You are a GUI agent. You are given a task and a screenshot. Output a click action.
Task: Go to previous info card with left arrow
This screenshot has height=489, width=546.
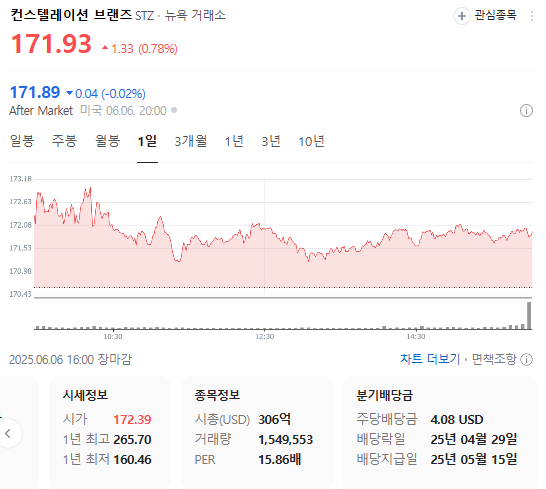(x=8, y=434)
